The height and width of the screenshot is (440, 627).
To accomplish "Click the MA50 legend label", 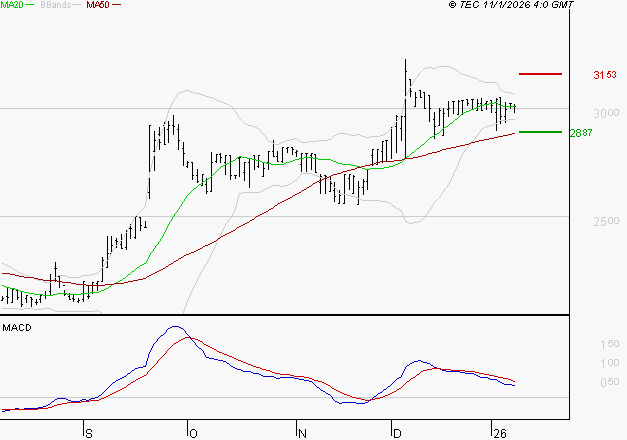I will 98,5.
